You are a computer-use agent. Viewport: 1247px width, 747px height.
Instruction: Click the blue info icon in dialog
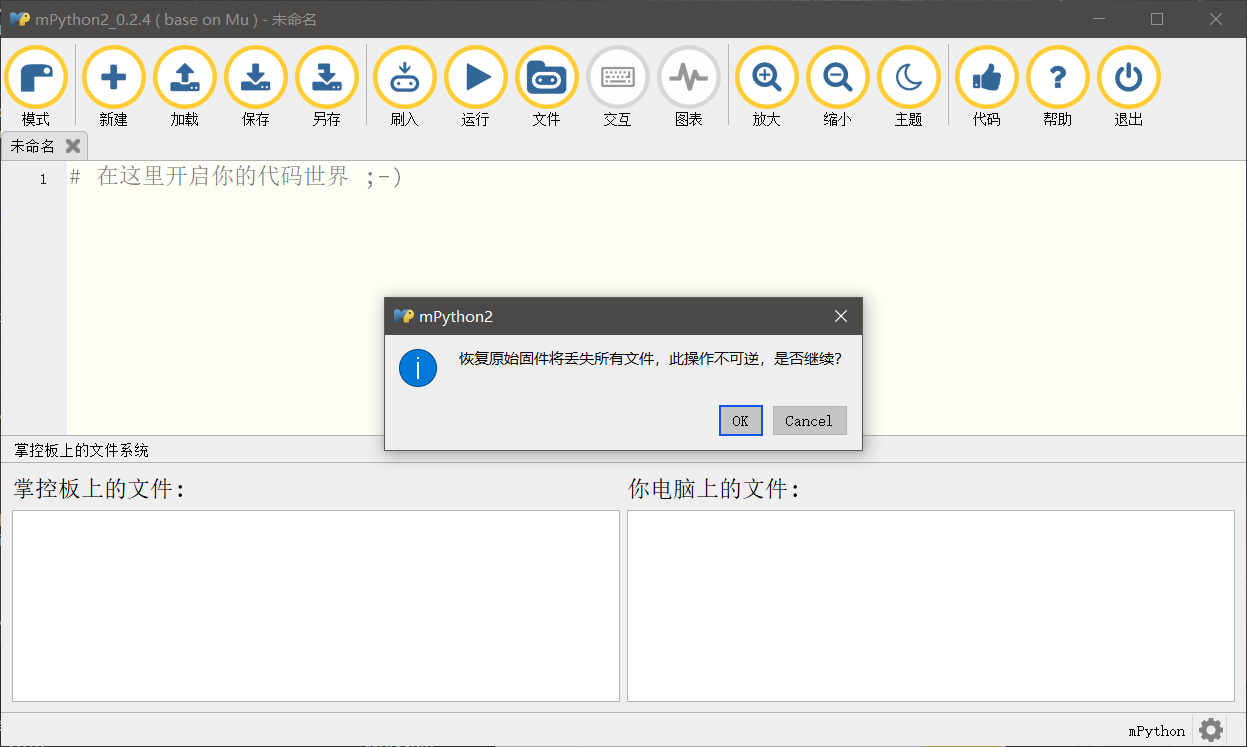coord(418,368)
